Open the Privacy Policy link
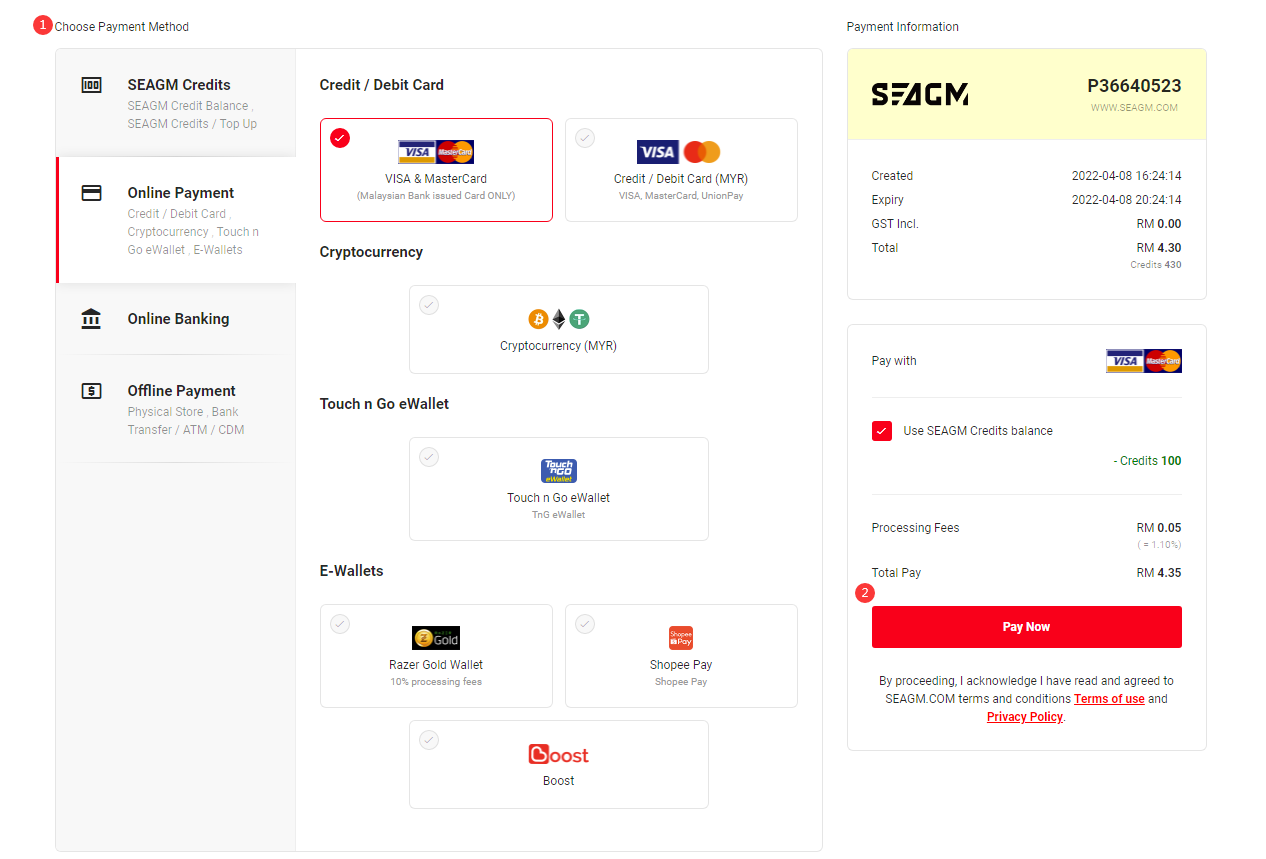The image size is (1266, 859). 1024,717
